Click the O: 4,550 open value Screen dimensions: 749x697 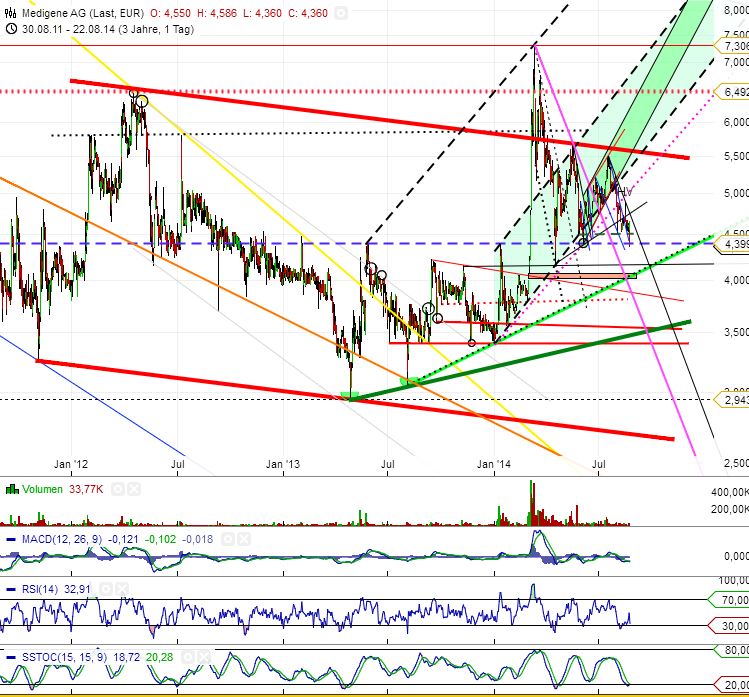(x=170, y=13)
